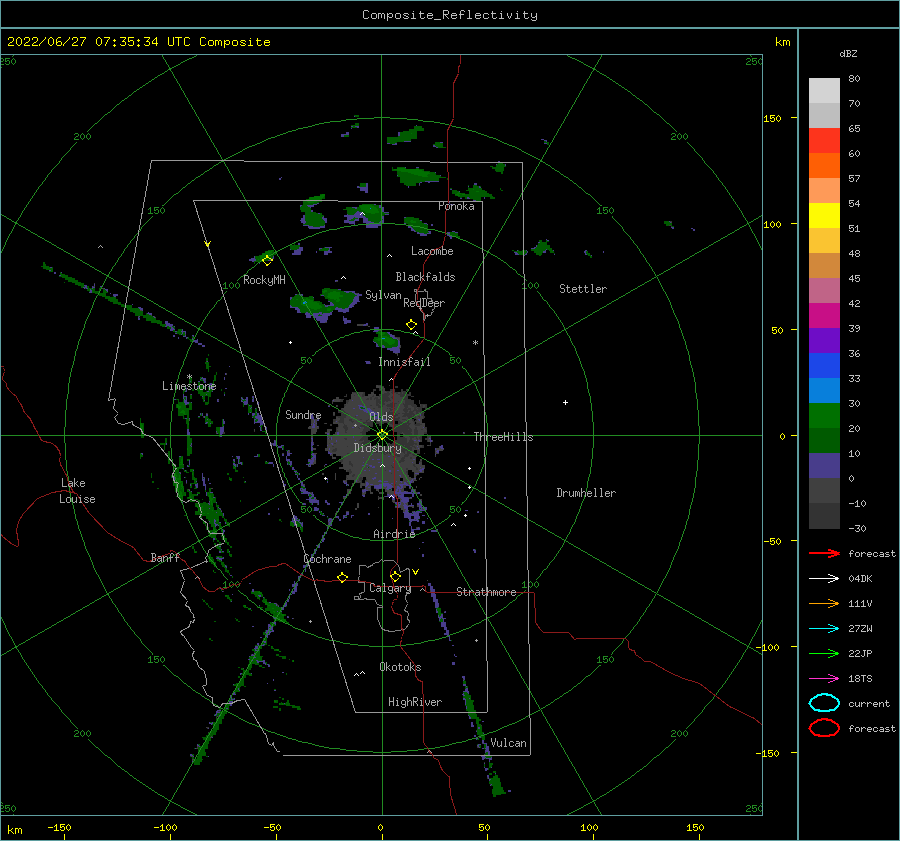Click the HighRiver label
Viewport: 900px width, 841px height.
click(415, 702)
